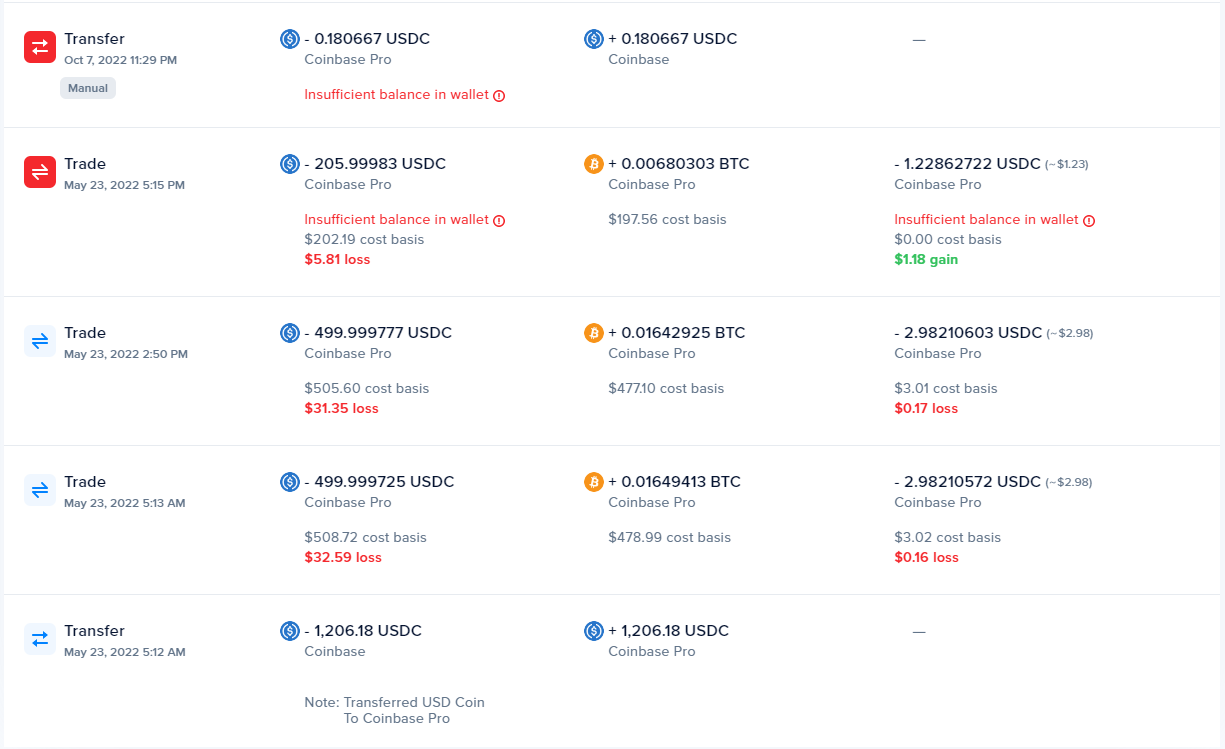Click the $0.17 loss value
The width and height of the screenshot is (1225, 749).
[926, 409]
